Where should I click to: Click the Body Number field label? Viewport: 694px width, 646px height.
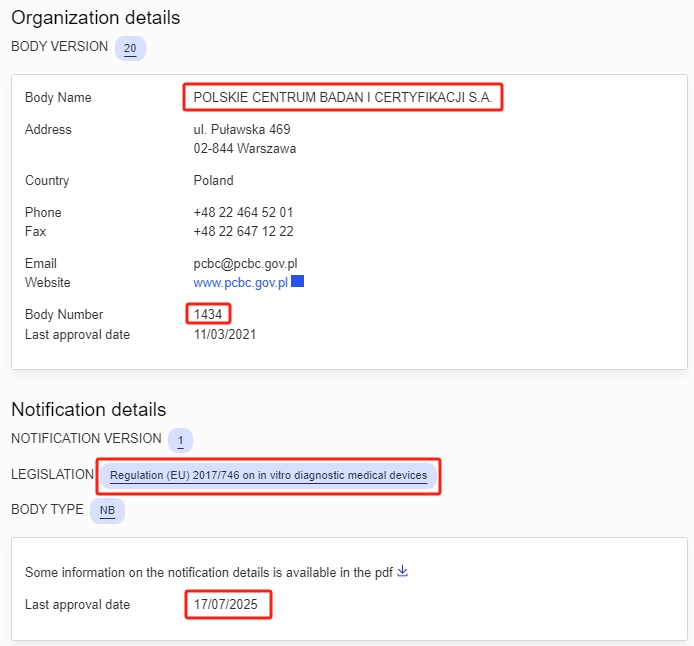[x=64, y=315]
